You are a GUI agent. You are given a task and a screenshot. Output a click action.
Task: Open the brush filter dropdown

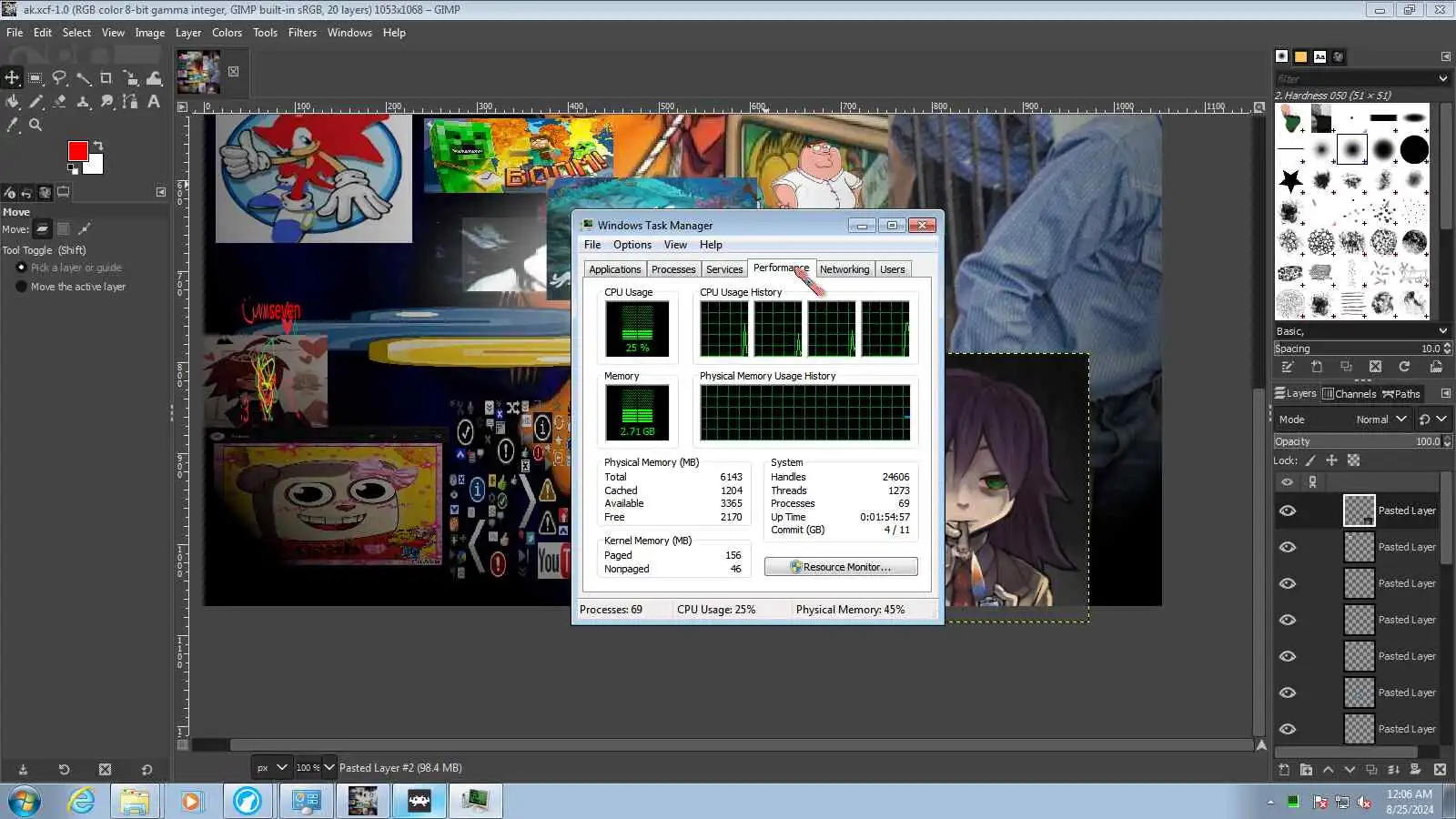[1442, 78]
